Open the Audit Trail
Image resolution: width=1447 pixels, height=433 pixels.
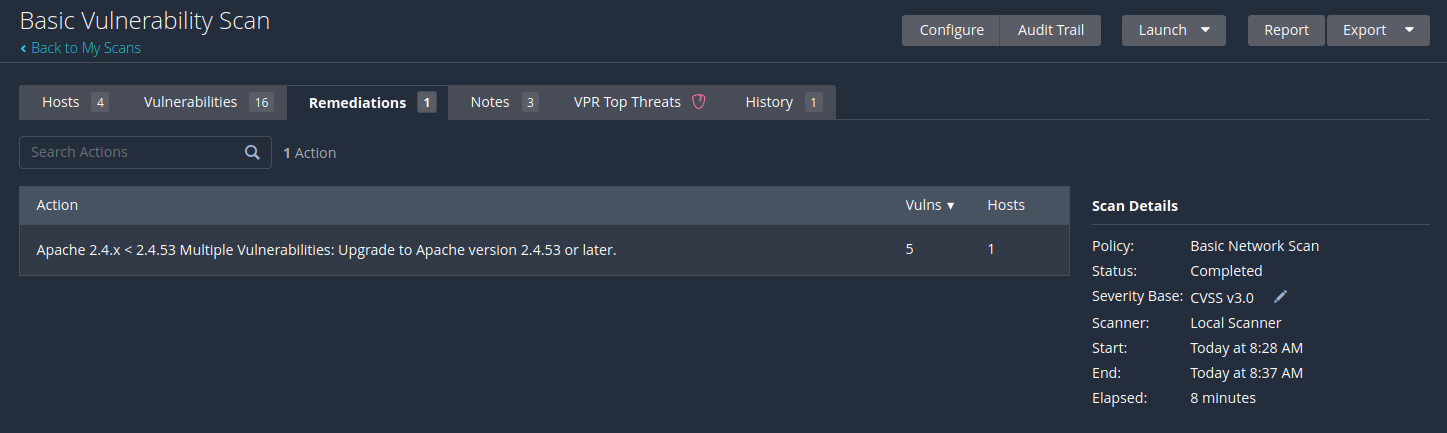click(1050, 30)
